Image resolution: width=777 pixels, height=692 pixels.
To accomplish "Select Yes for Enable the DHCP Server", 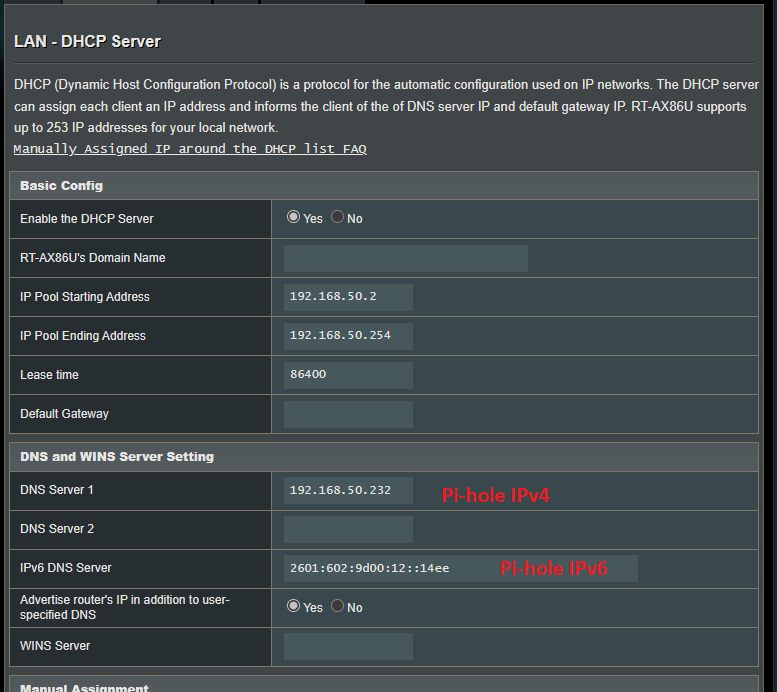I will coord(293,217).
